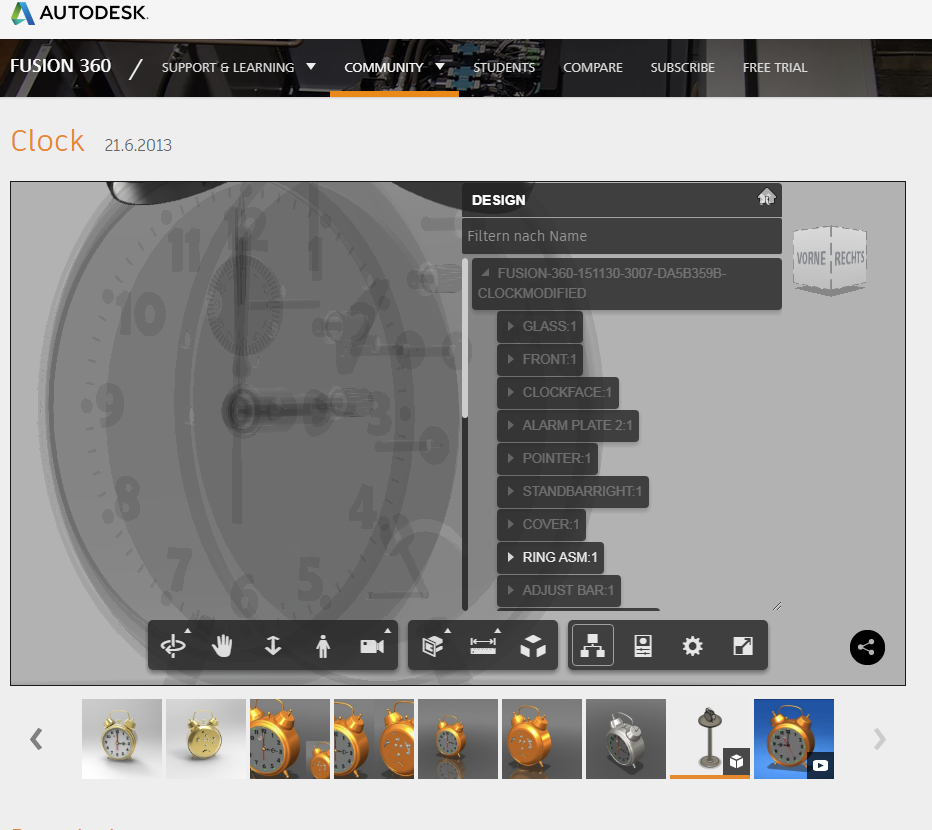Open the third orange clock thumbnail
932x830 pixels.
(289, 739)
